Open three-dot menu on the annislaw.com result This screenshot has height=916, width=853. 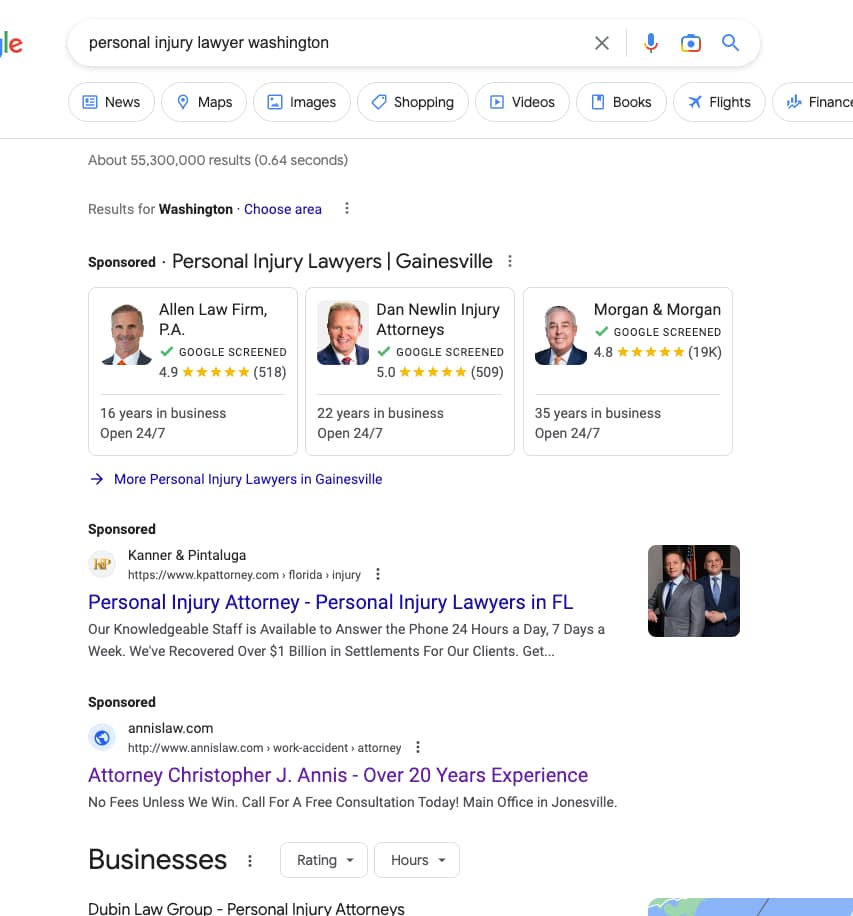point(418,746)
